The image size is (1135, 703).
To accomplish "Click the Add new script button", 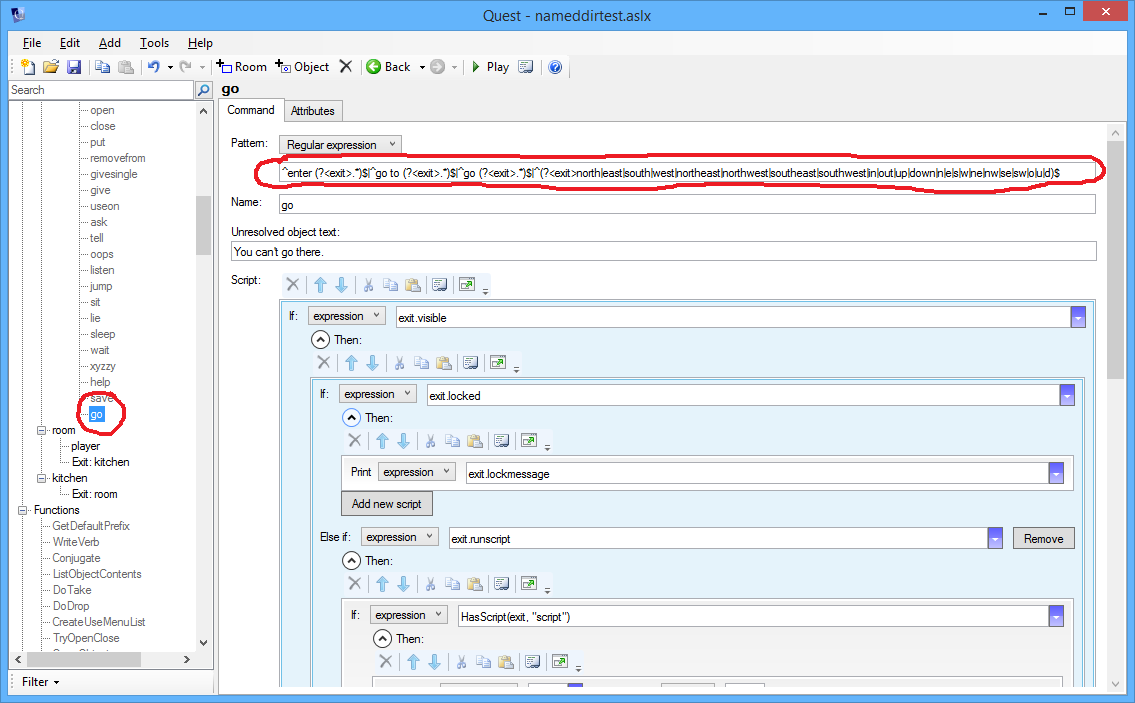I will (387, 504).
